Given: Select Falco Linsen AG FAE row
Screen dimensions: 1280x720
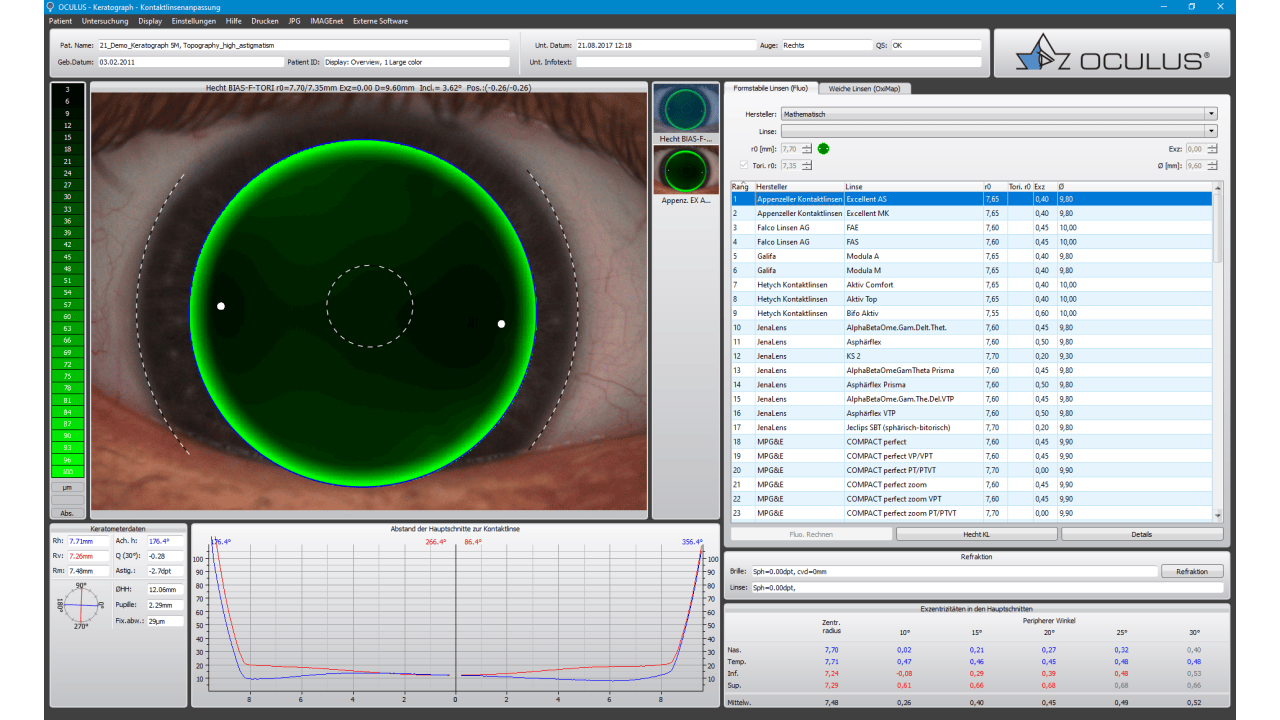Looking at the screenshot, I should tap(971, 228).
